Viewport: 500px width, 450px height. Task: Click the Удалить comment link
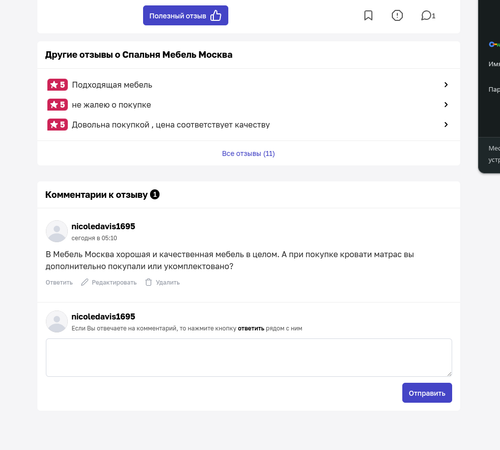click(168, 283)
